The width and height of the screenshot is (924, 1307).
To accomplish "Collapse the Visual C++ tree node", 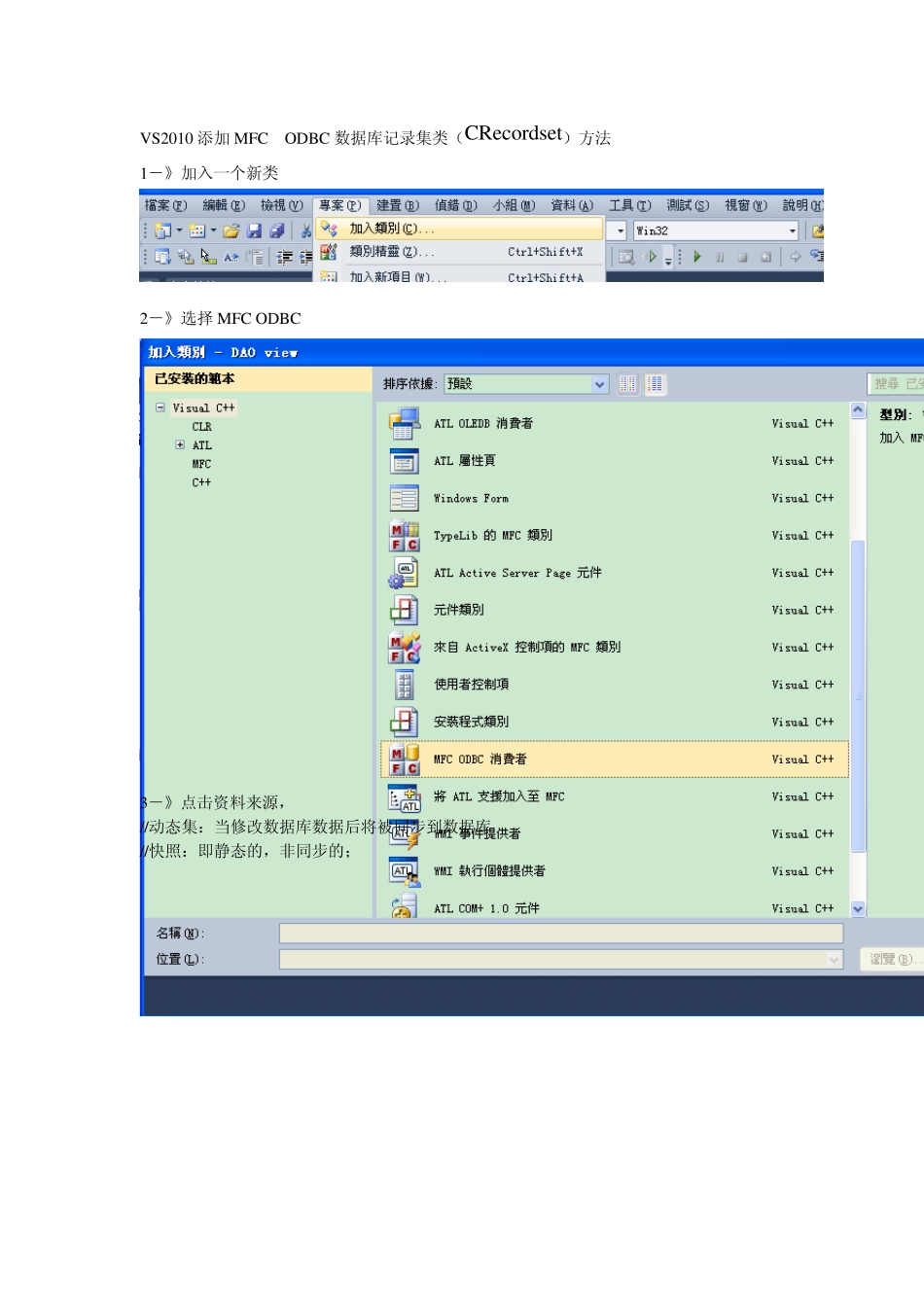I will point(160,407).
